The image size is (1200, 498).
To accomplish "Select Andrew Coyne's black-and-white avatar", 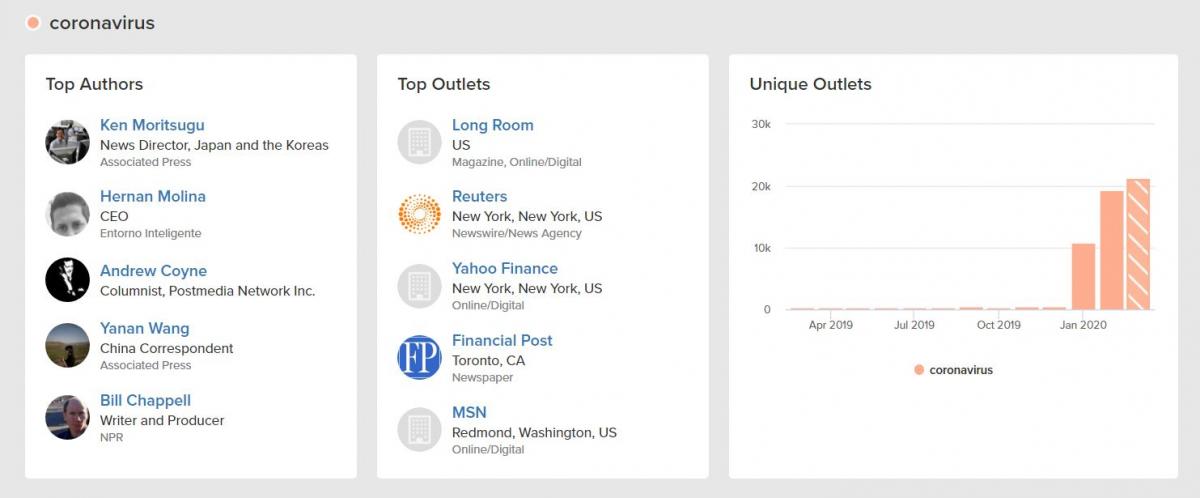I will (67, 280).
